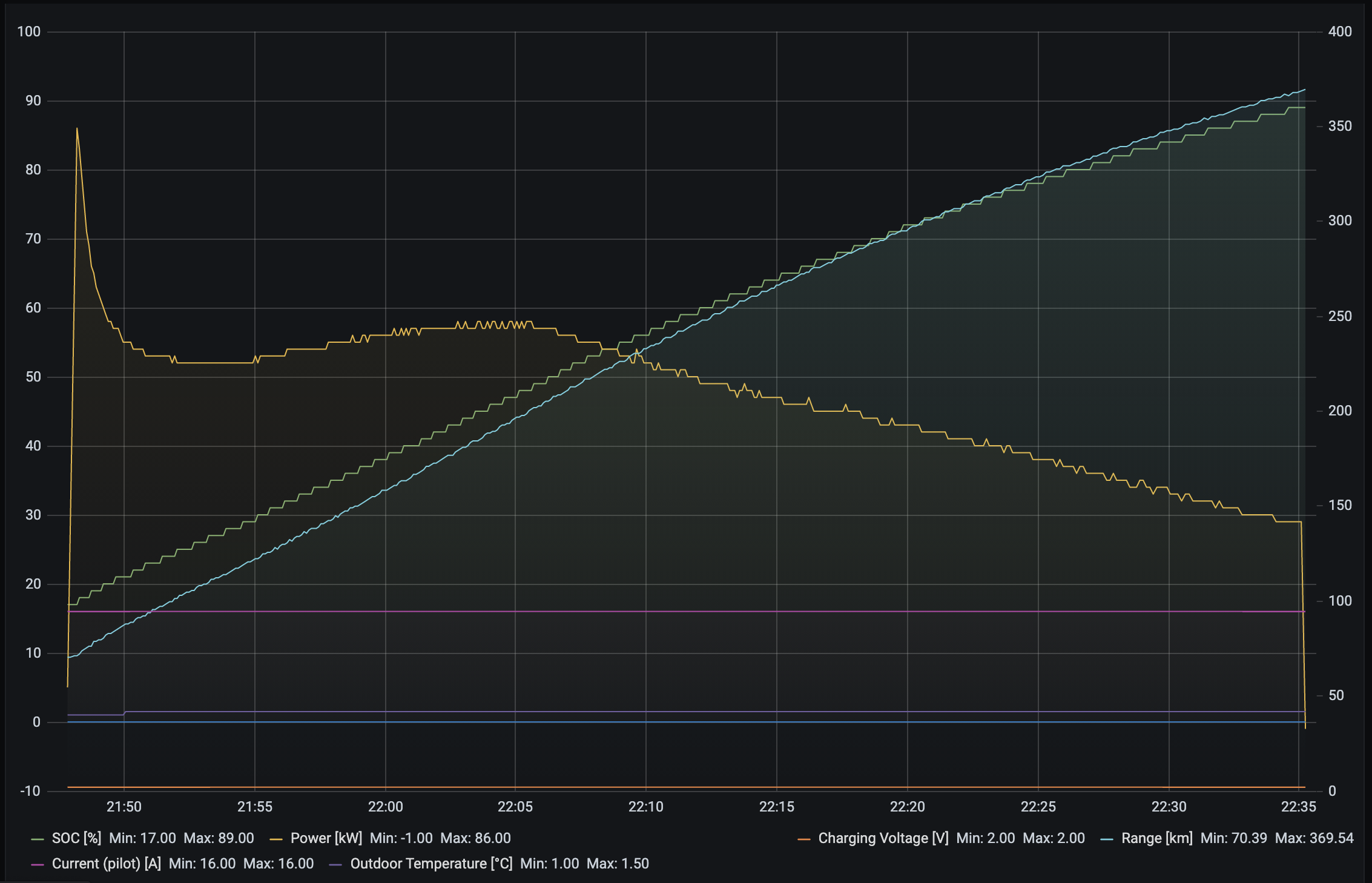Toggle Outdoor Temperature [°C] legend label
Viewport: 1372px width, 883px height.
(x=431, y=864)
